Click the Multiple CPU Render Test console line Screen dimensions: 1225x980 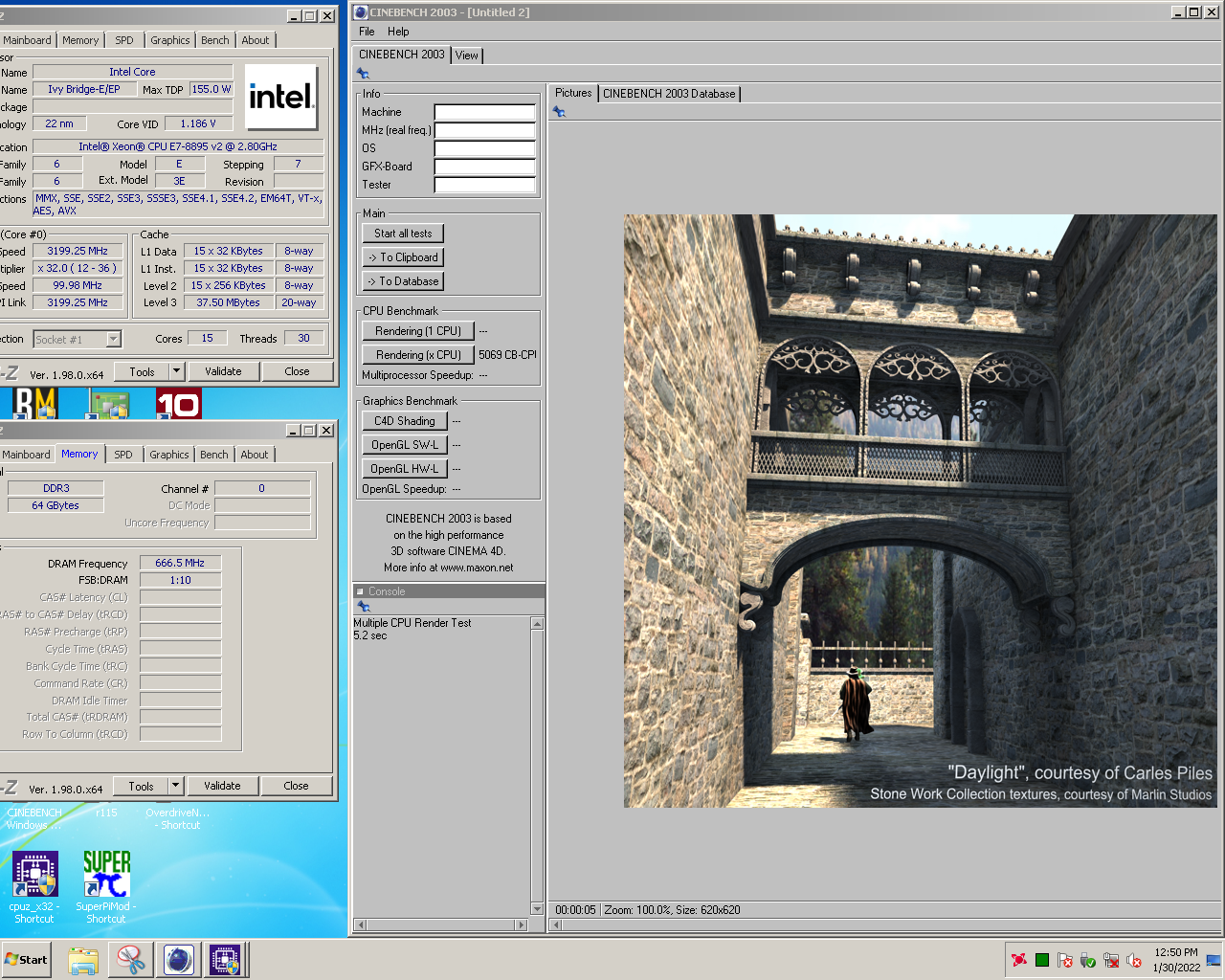click(x=412, y=623)
